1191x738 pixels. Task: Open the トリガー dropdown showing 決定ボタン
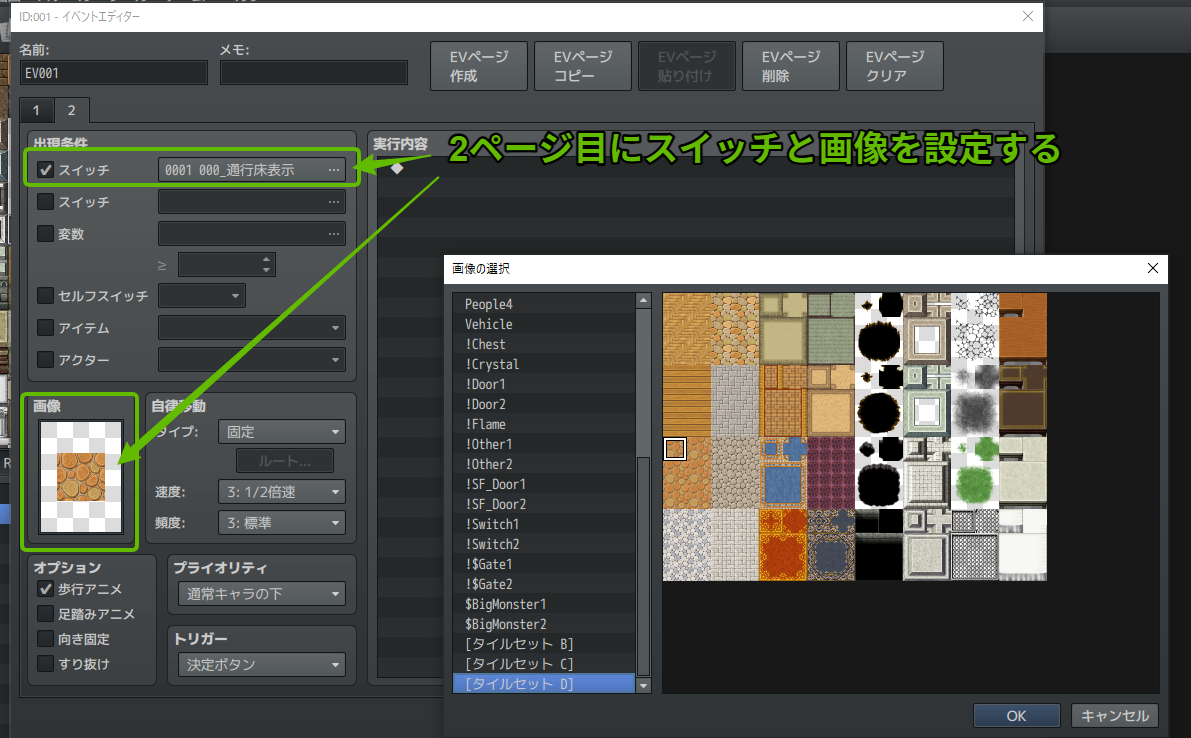261,664
